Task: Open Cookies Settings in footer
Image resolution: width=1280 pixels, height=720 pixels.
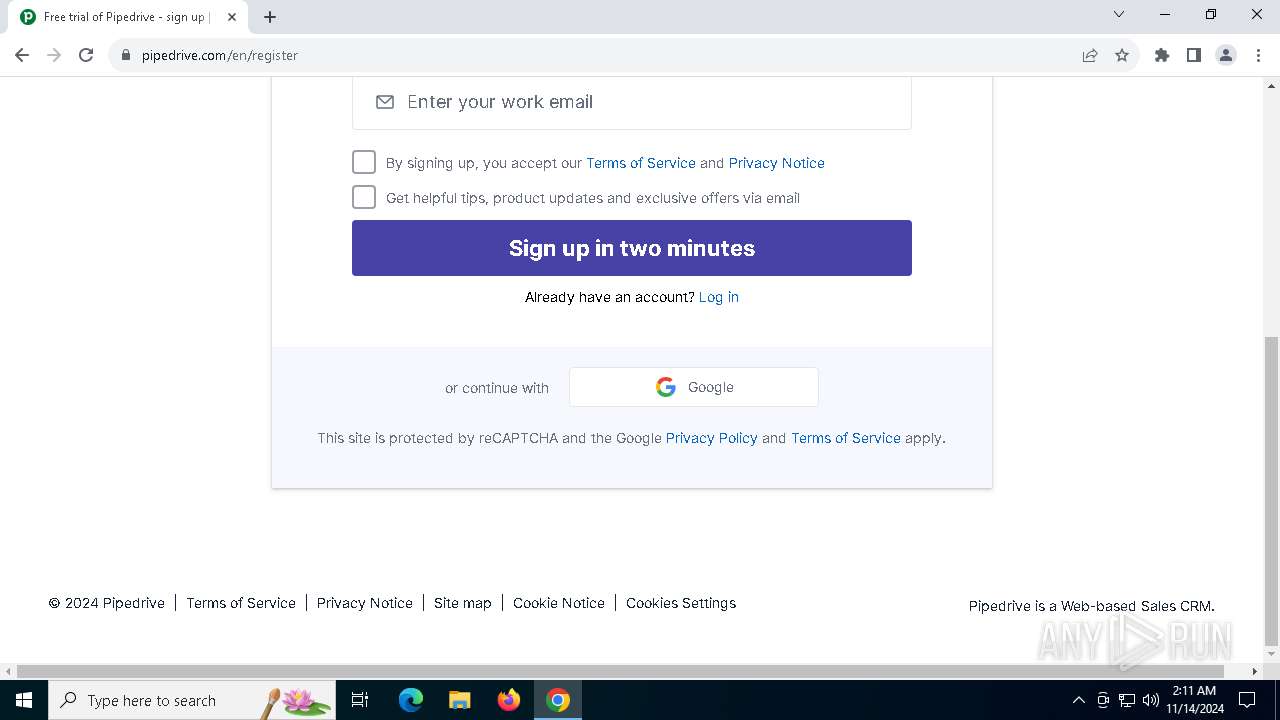Action: [x=681, y=603]
